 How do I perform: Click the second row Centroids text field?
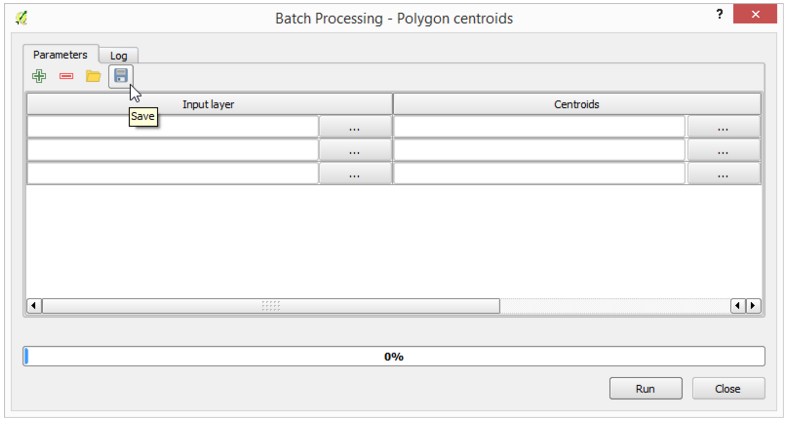pyautogui.click(x=539, y=150)
